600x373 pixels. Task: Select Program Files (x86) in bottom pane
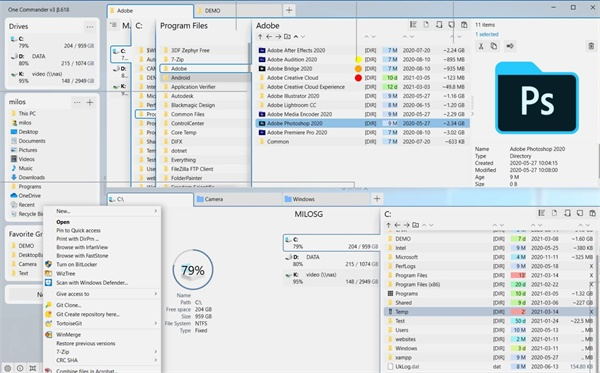[491, 285]
